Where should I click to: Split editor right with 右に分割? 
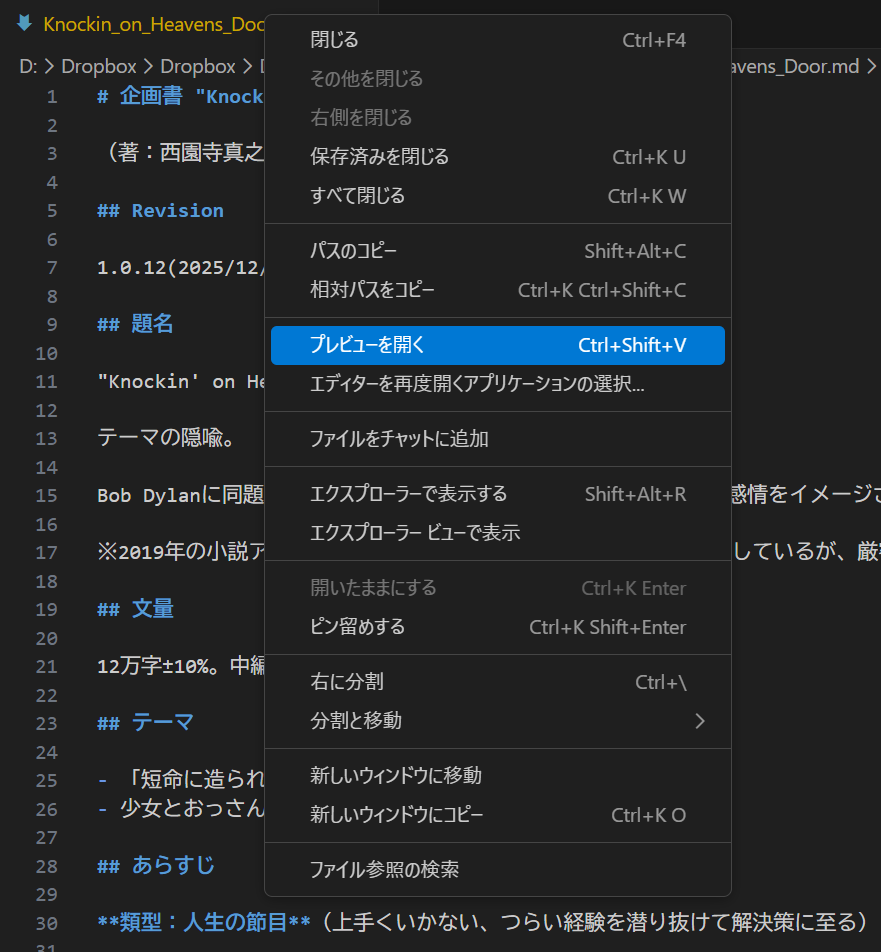point(347,682)
